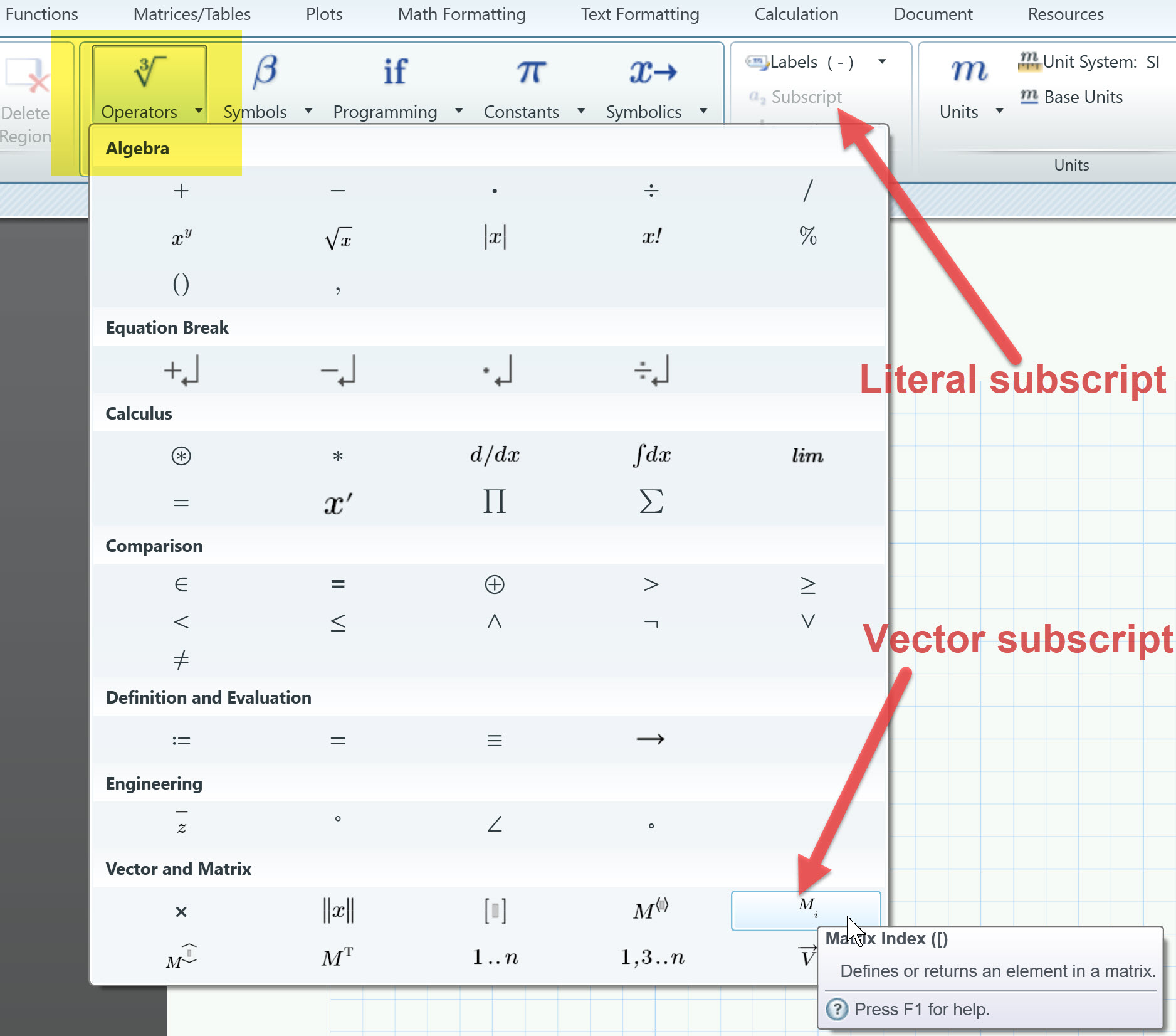Insert the addition operator
Screen dimensions: 1176x1036
(181, 191)
